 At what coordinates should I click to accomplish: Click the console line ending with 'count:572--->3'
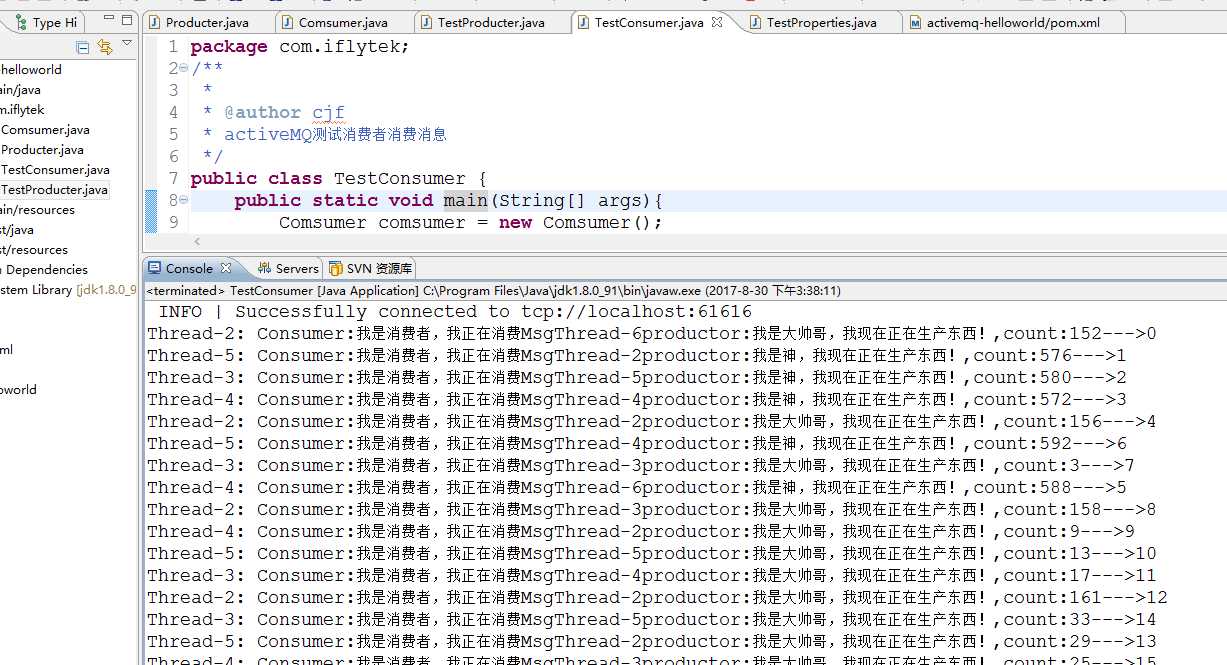point(637,399)
